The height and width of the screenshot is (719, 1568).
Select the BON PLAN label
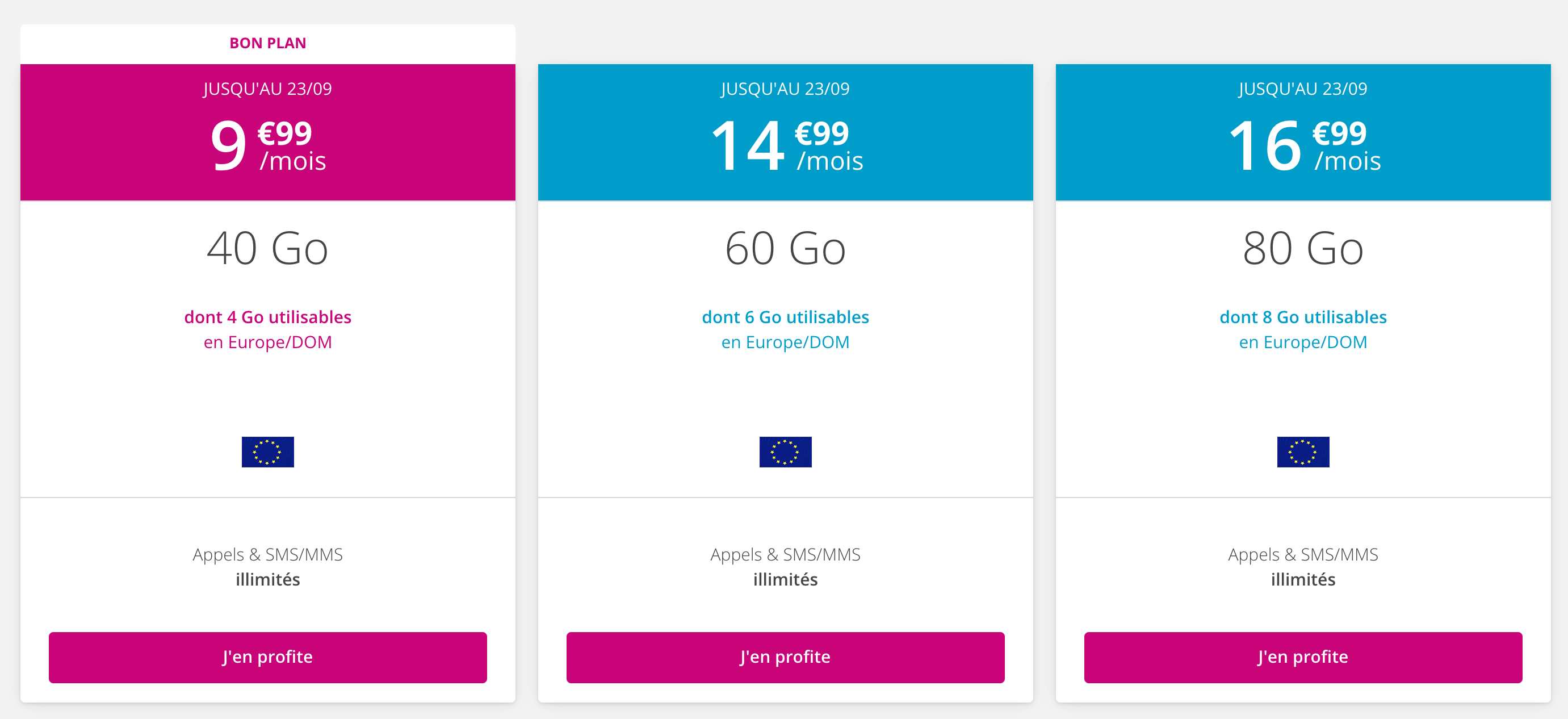tap(268, 43)
